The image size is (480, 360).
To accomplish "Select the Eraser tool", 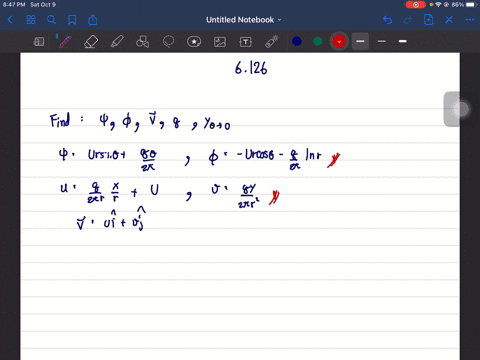I will point(91,42).
